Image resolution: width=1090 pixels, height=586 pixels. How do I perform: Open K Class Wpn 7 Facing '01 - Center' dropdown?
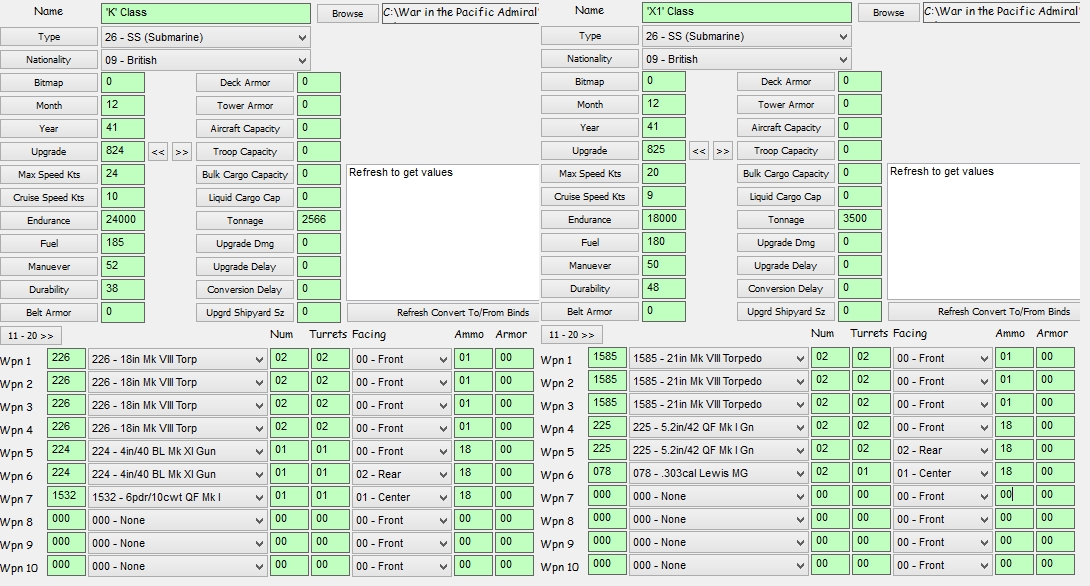click(x=401, y=497)
